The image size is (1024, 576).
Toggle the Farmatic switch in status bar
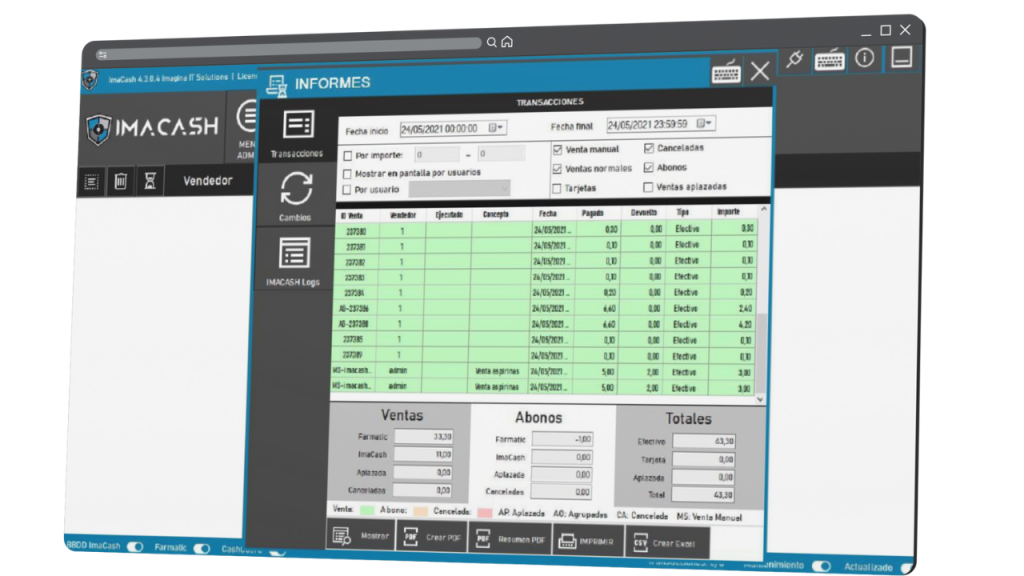pos(202,548)
